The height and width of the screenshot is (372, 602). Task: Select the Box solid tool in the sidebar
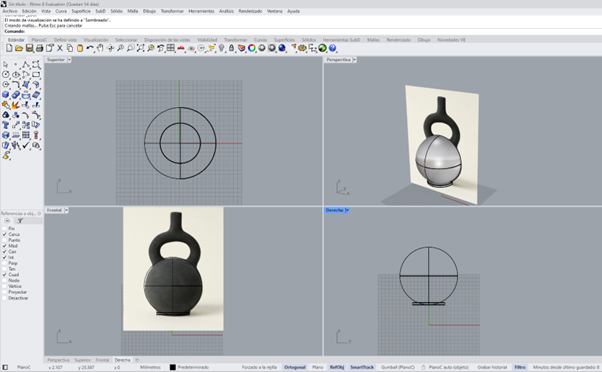pyautogui.click(x=6, y=95)
